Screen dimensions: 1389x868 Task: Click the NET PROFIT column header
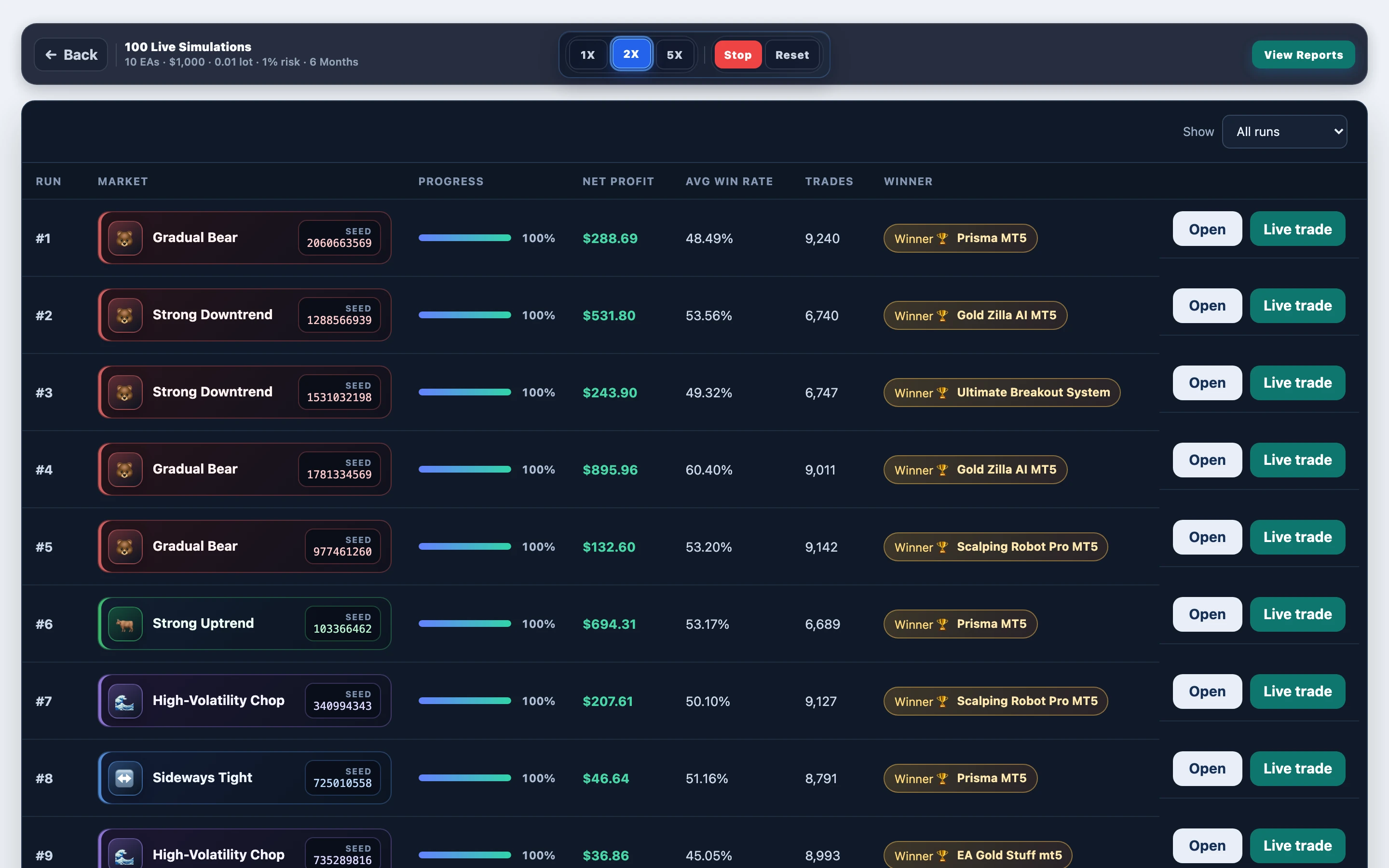(618, 181)
